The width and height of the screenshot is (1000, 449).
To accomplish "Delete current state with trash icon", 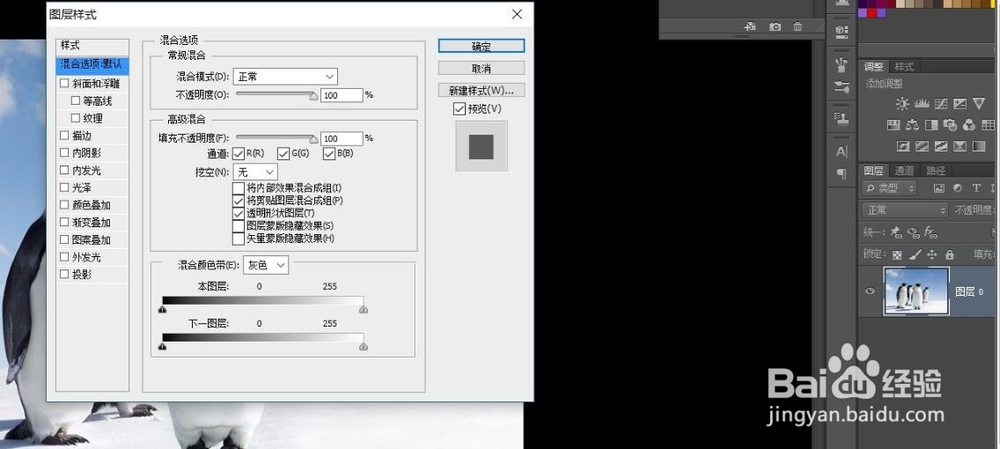I will point(798,27).
